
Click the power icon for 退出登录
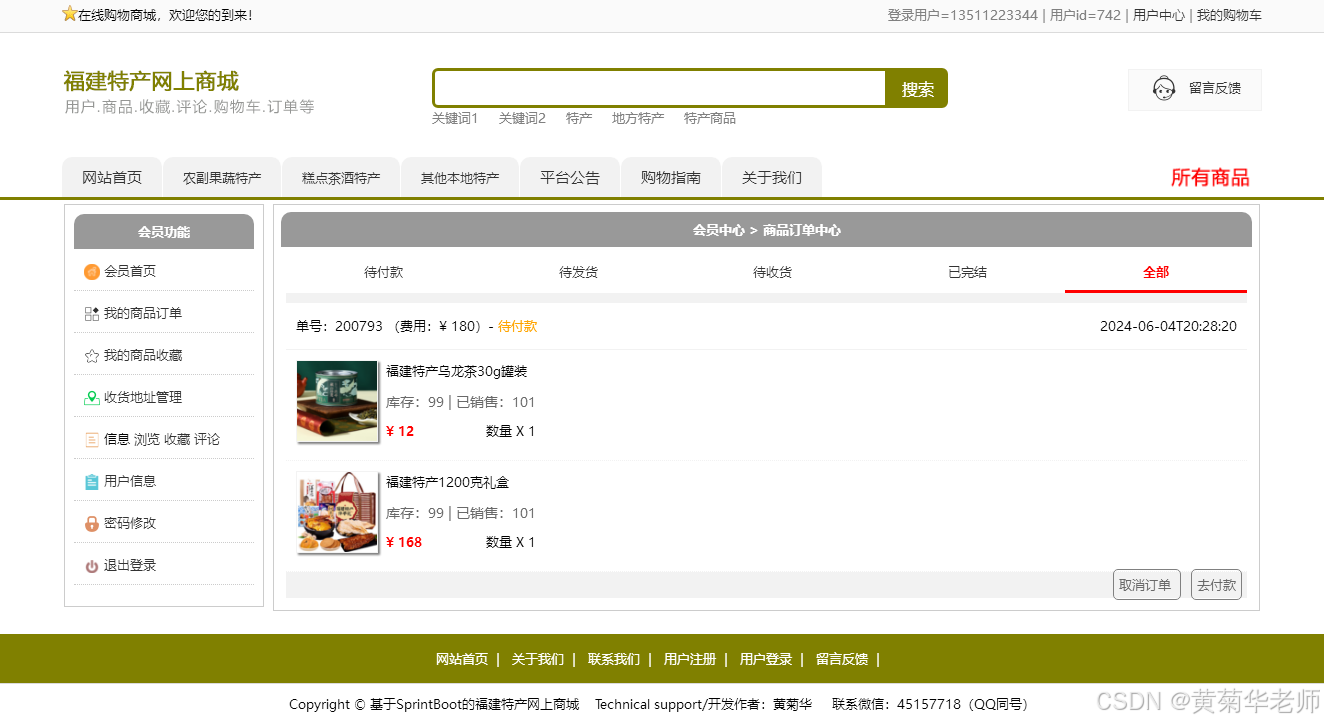92,566
